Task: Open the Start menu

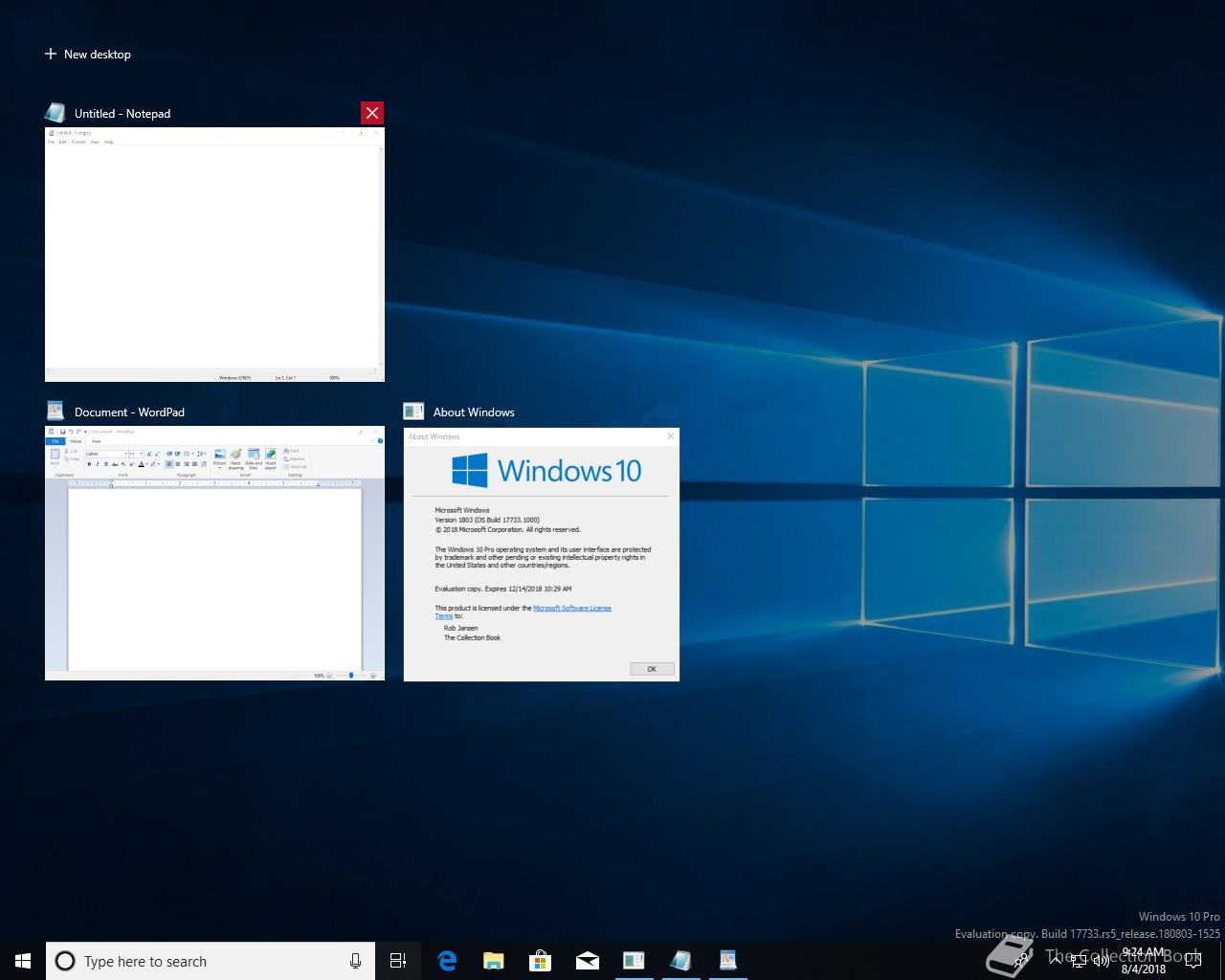Action: (23, 961)
